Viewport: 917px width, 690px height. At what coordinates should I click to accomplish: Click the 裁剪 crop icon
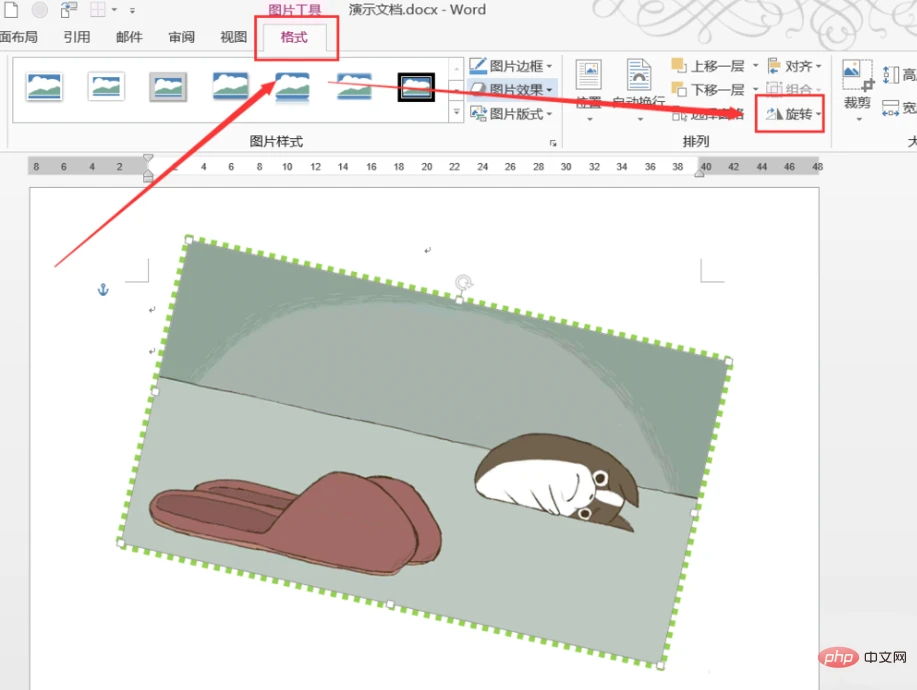point(858,75)
